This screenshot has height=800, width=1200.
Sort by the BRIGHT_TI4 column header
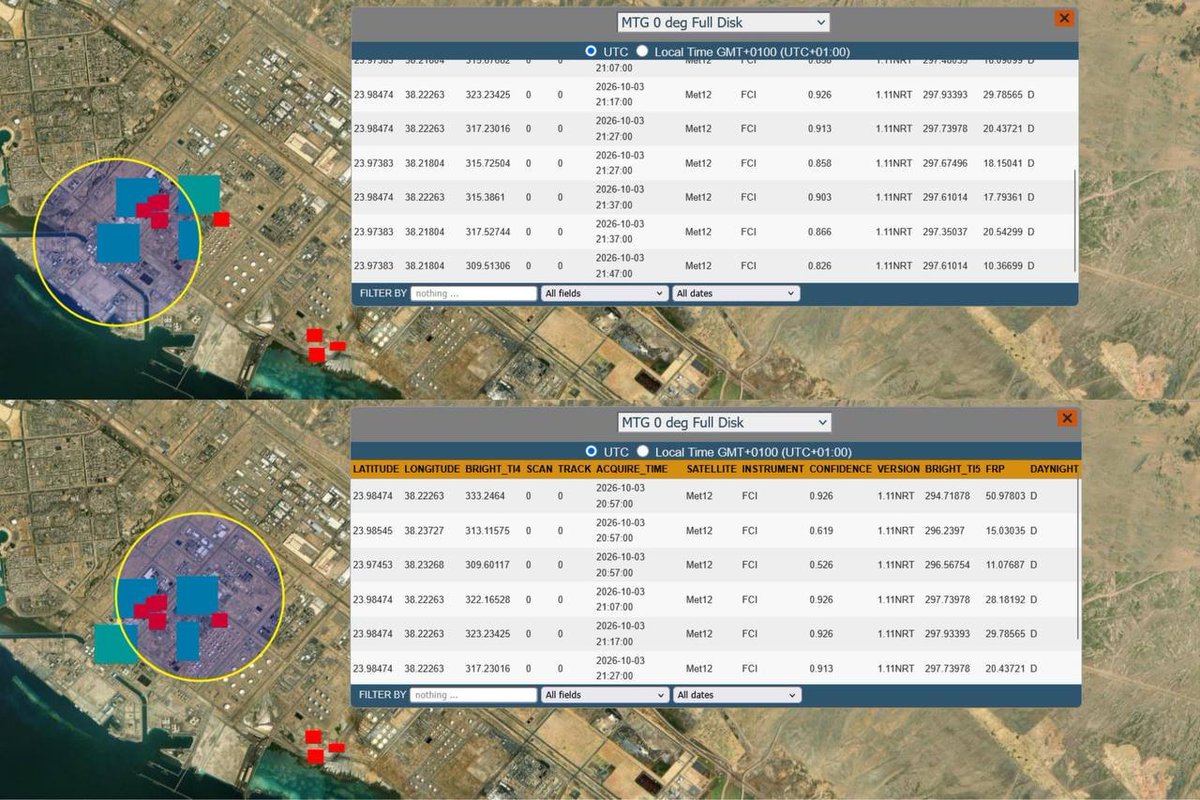click(x=492, y=469)
